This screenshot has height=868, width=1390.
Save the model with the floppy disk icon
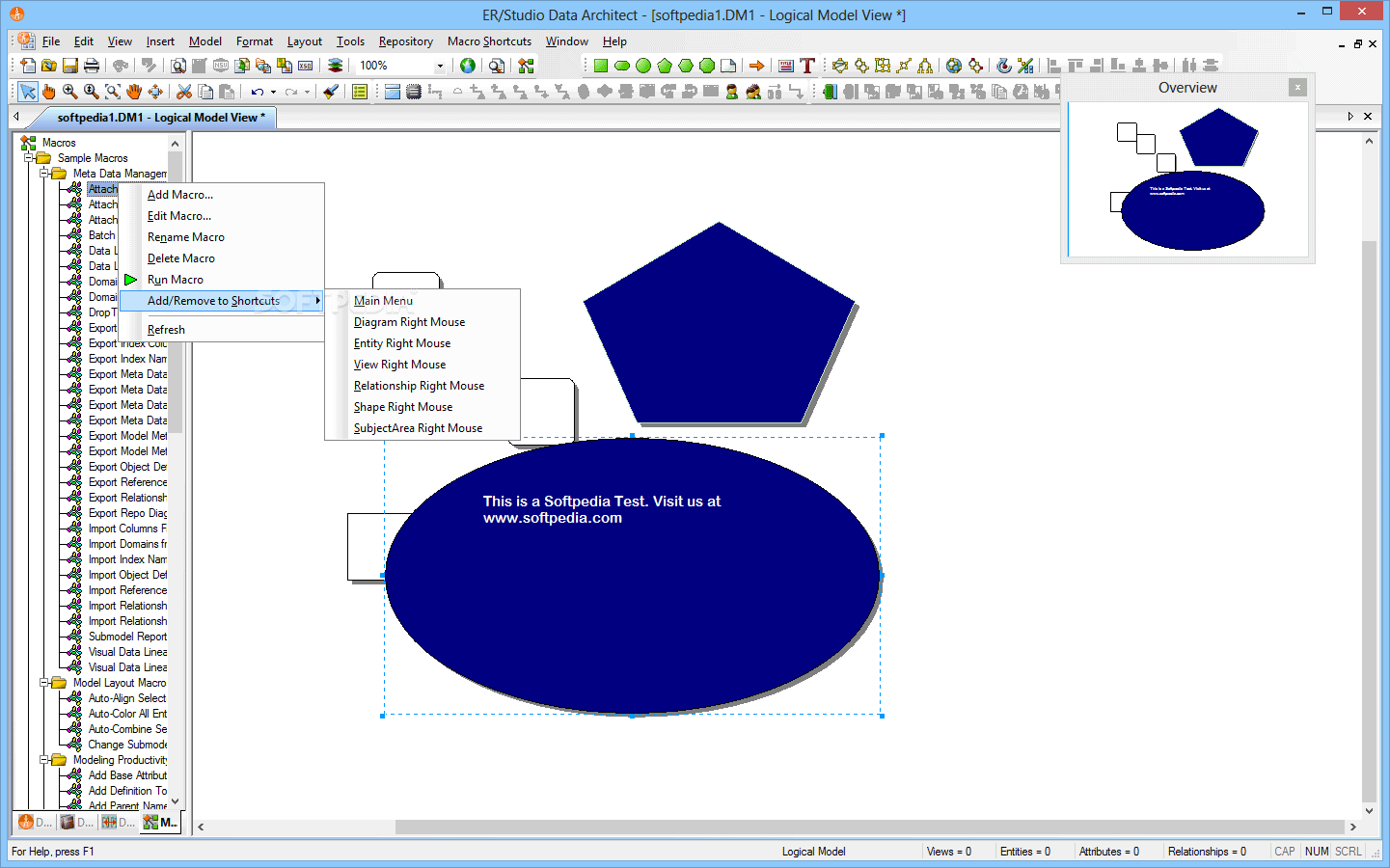(70, 66)
